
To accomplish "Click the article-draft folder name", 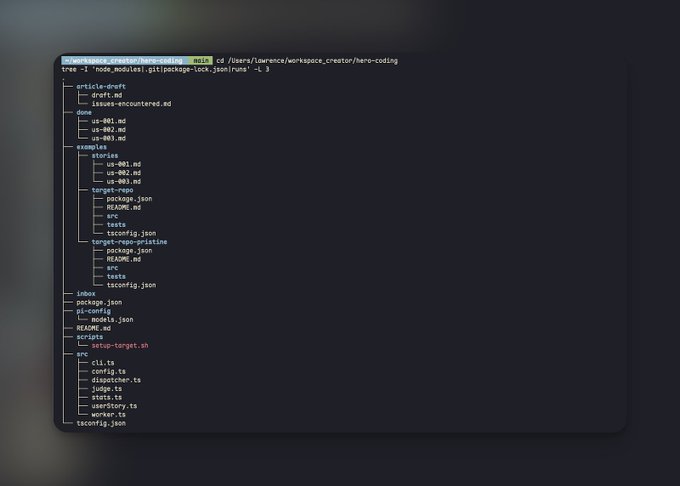I will coord(101,87).
